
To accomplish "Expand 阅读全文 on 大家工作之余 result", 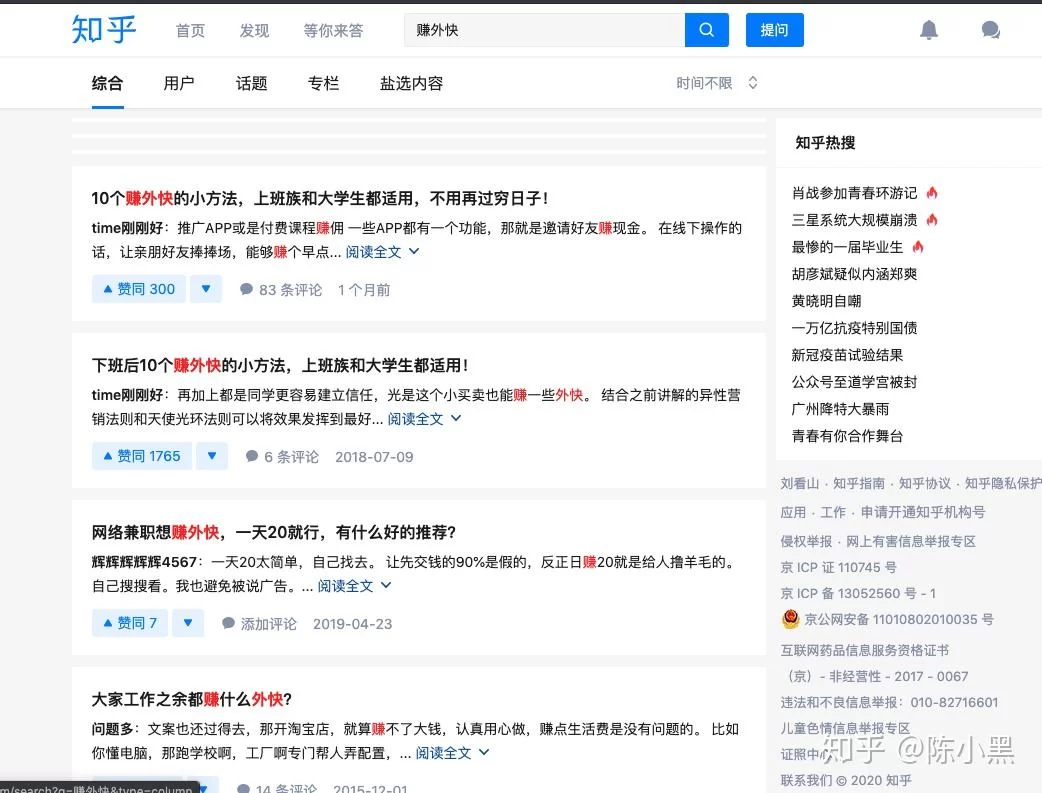I will [x=452, y=753].
